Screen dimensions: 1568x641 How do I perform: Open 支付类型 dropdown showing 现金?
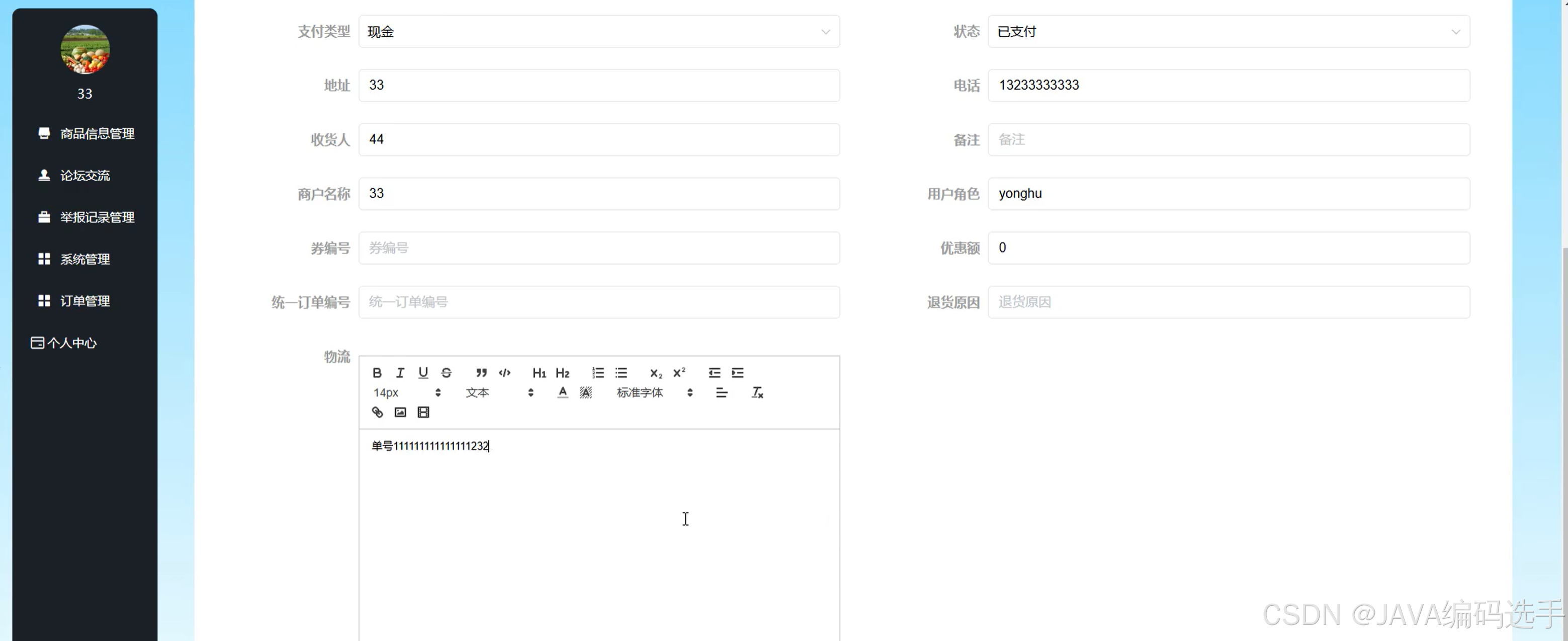click(599, 32)
